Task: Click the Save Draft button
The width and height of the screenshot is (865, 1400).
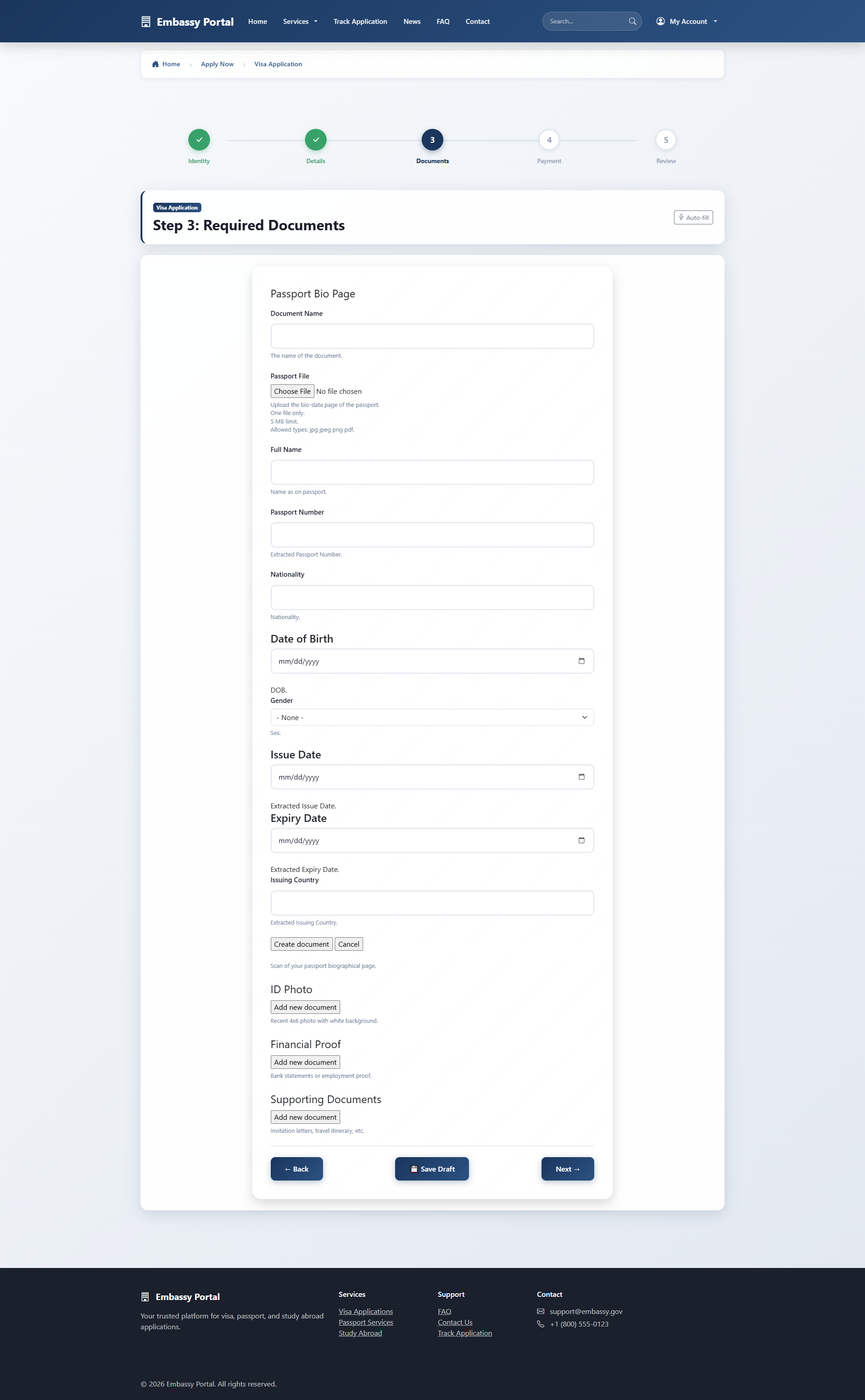Action: 432,1169
